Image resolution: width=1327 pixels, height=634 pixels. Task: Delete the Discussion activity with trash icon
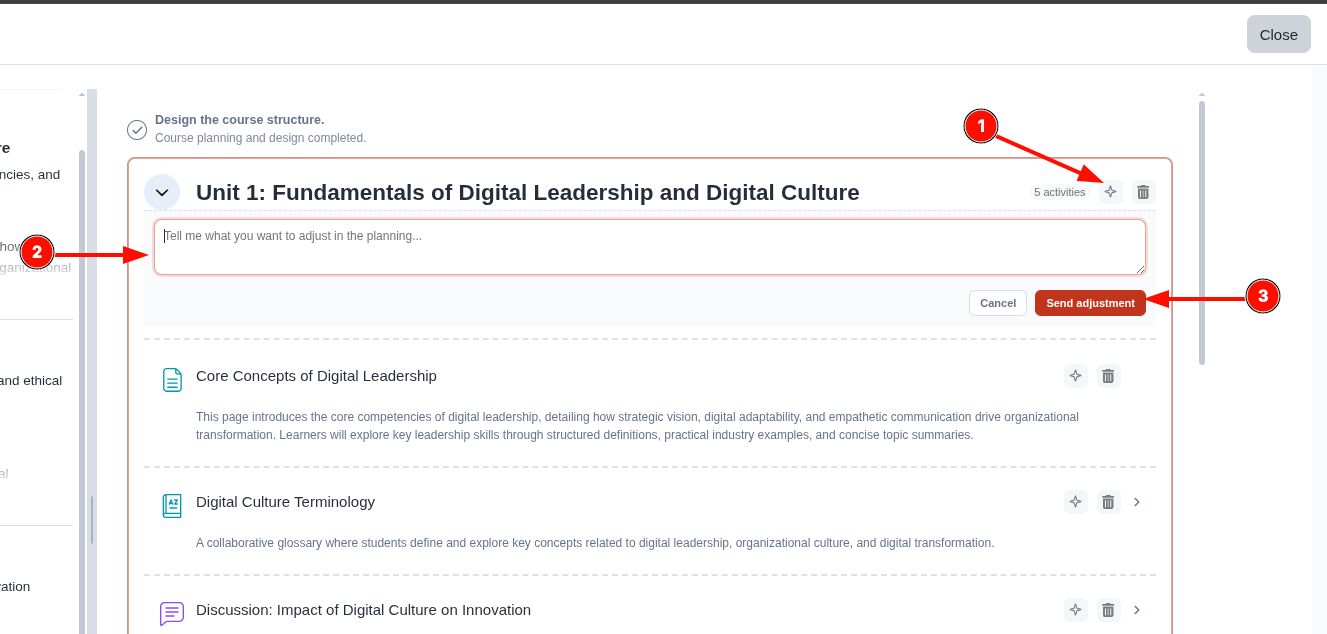1108,610
